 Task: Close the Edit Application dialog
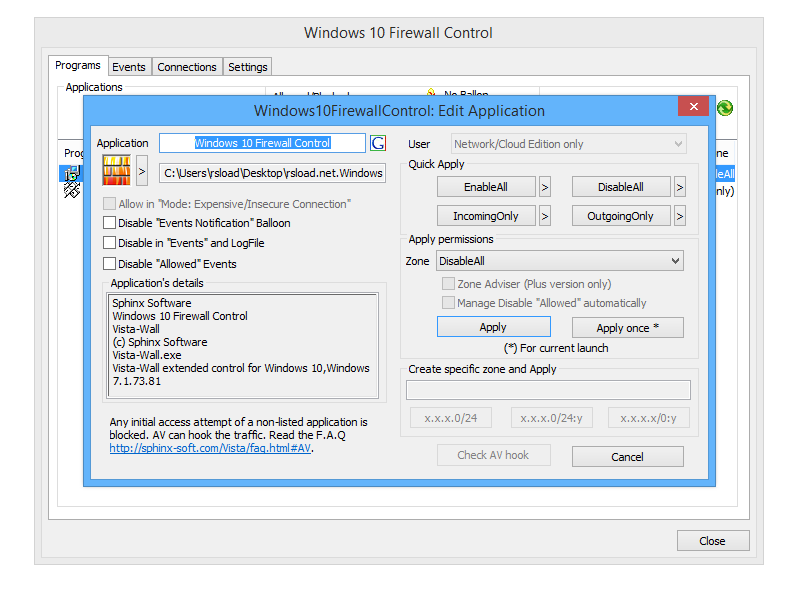coord(693,106)
